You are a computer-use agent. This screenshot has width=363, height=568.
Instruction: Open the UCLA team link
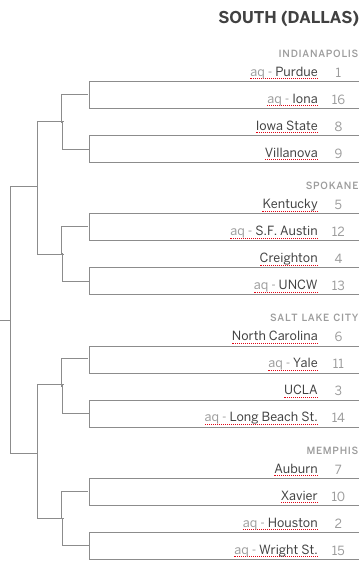(x=301, y=389)
